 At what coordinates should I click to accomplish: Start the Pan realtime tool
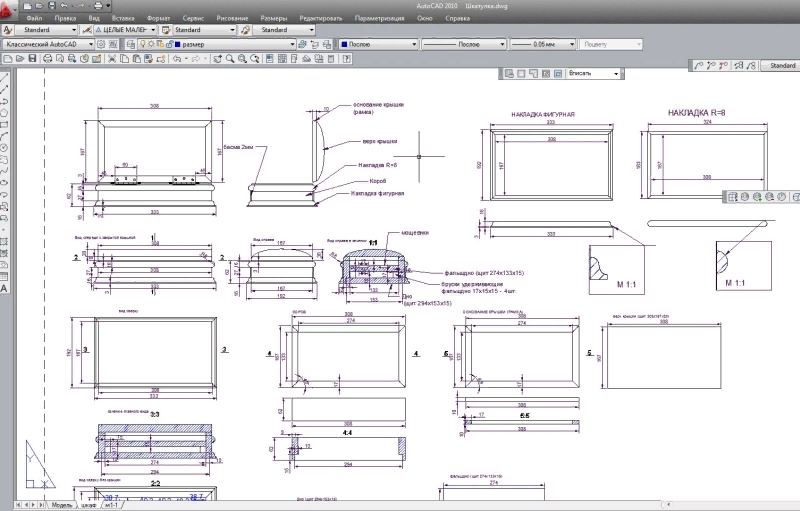[x=217, y=59]
